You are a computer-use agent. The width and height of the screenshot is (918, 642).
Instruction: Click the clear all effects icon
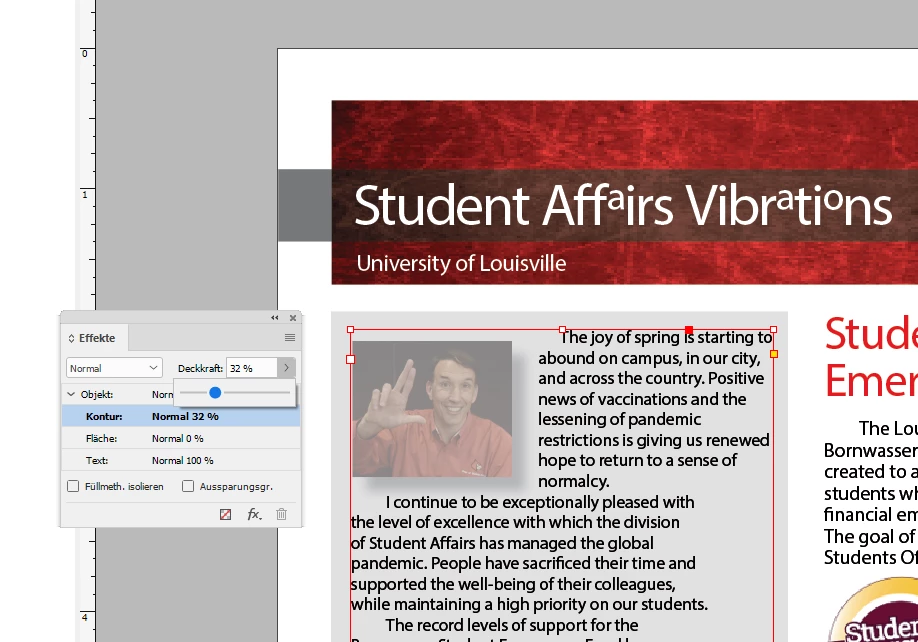pos(225,514)
